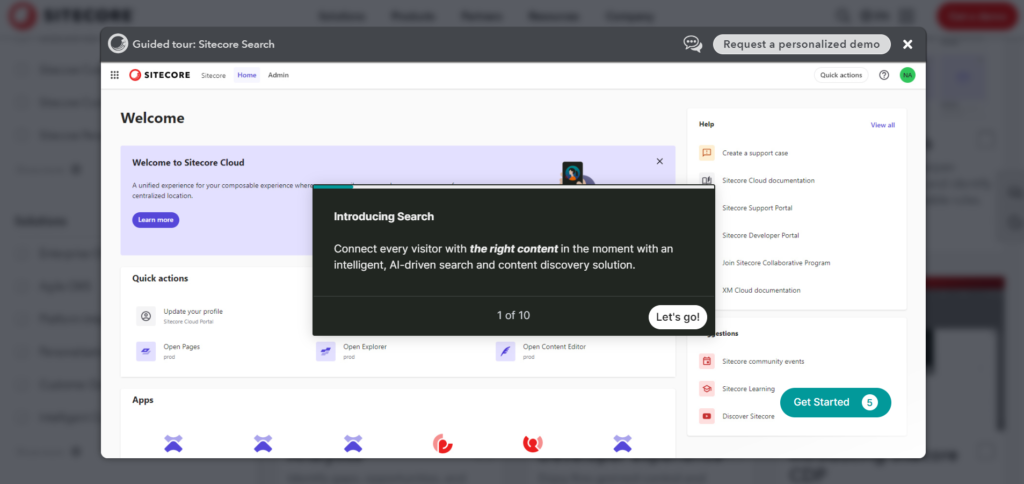Click the tour progress bar
Viewport: 1024px width, 484px height.
[513, 186]
